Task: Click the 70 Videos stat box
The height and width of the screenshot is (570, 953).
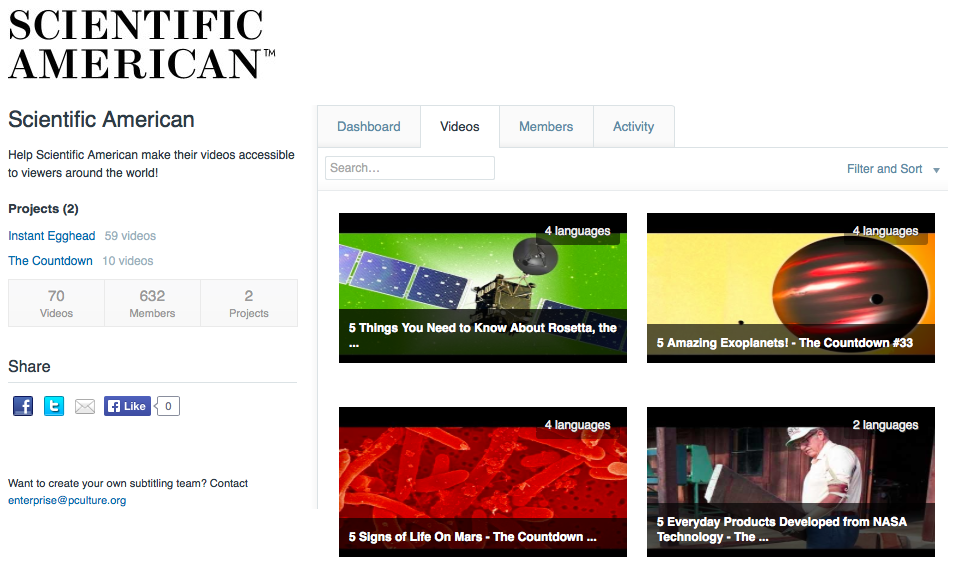Action: [56, 303]
